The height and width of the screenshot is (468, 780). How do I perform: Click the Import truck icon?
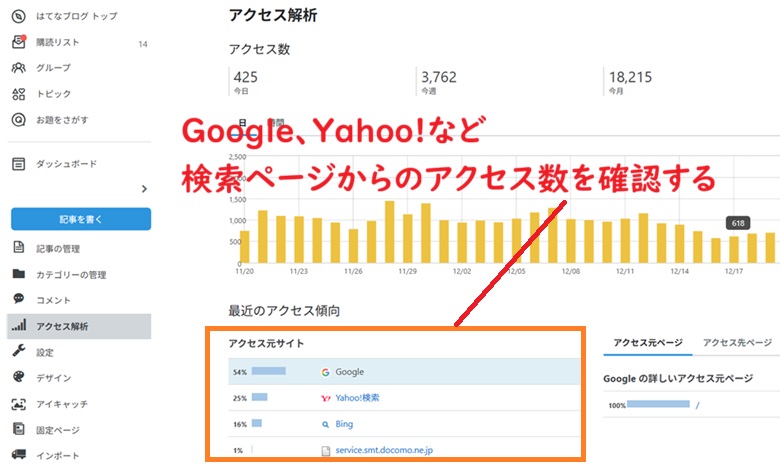pos(18,454)
